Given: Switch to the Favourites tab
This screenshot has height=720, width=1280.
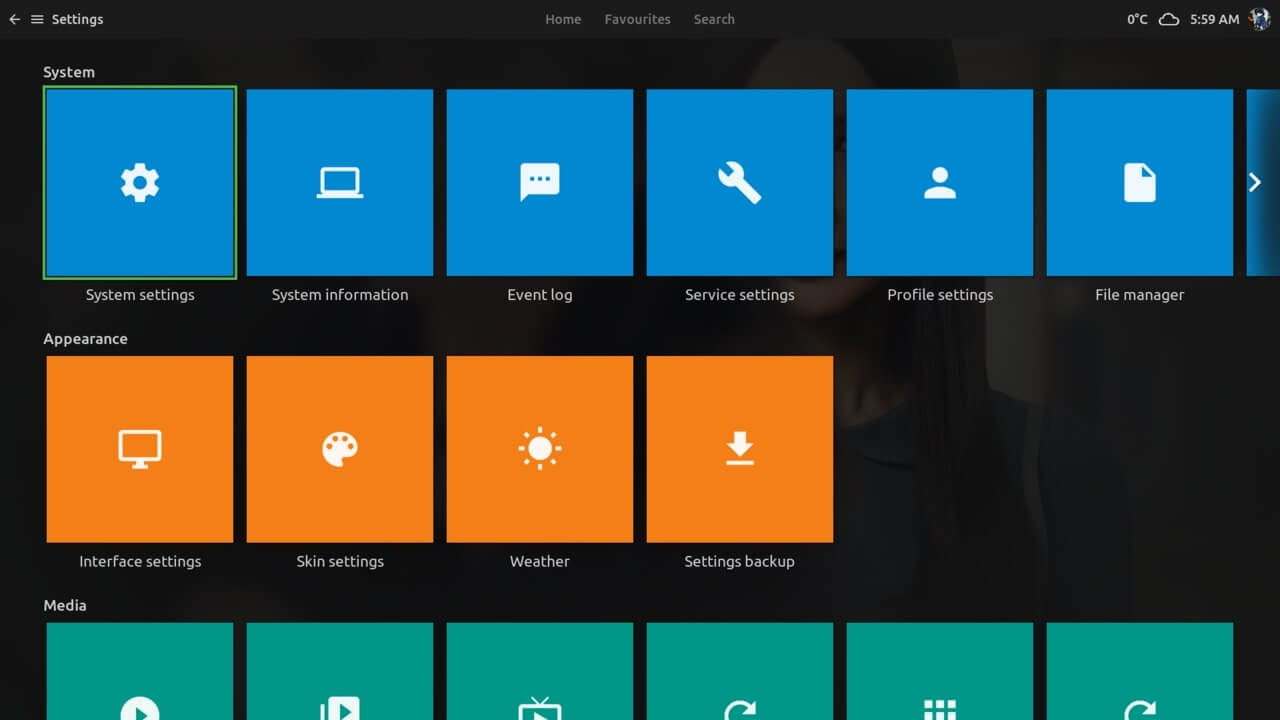Looking at the screenshot, I should [x=637, y=19].
